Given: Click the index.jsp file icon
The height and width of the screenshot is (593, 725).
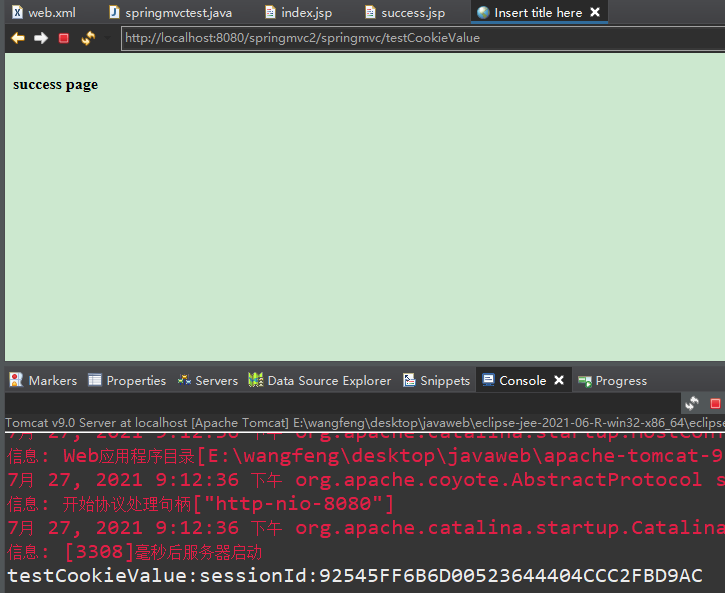Looking at the screenshot, I should click(270, 12).
